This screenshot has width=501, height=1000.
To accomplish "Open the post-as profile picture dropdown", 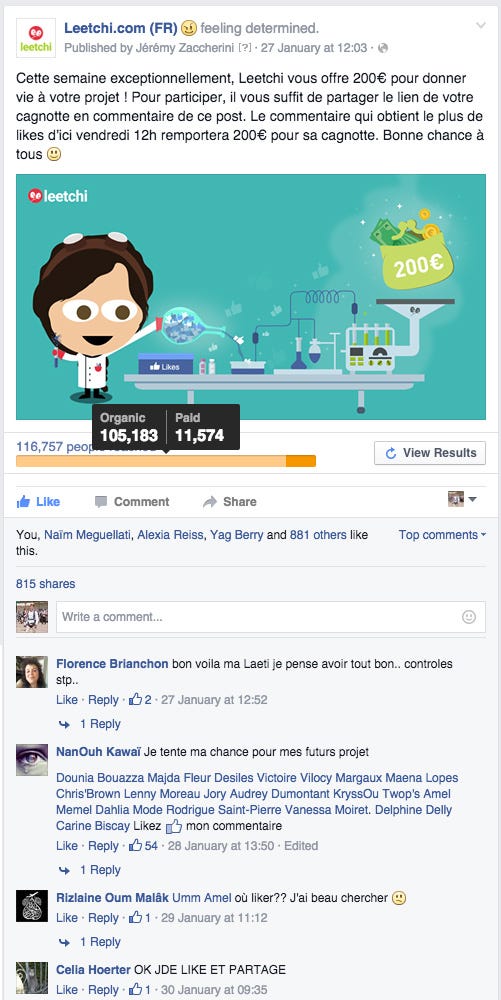I will pos(462,499).
